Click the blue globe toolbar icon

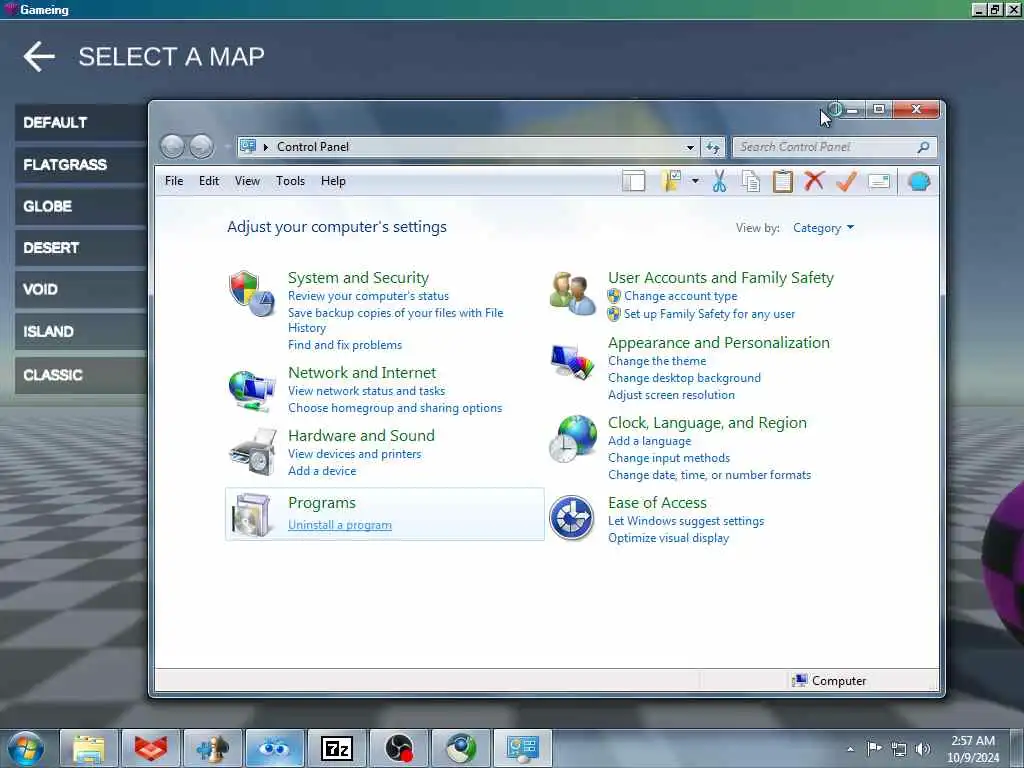point(919,181)
